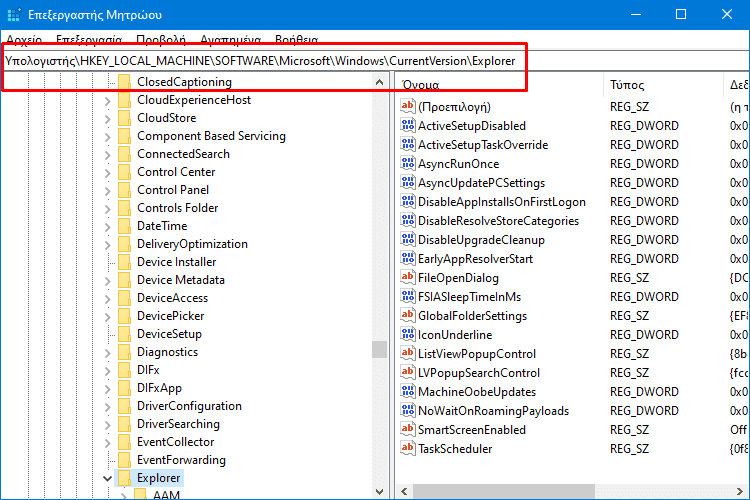This screenshot has width=750, height=500.
Task: Click the EarlyAppResolverStart value icon
Action: [408, 258]
